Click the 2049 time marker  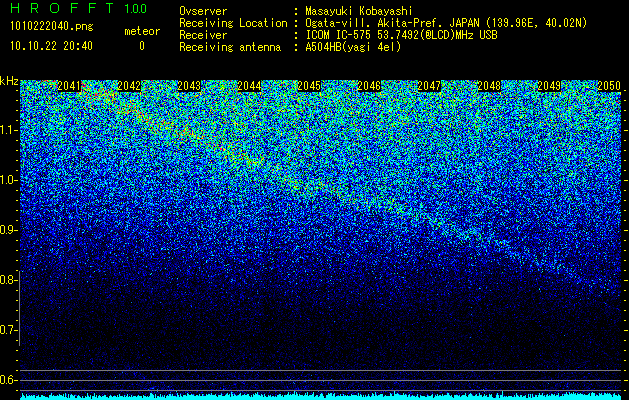(549, 86)
